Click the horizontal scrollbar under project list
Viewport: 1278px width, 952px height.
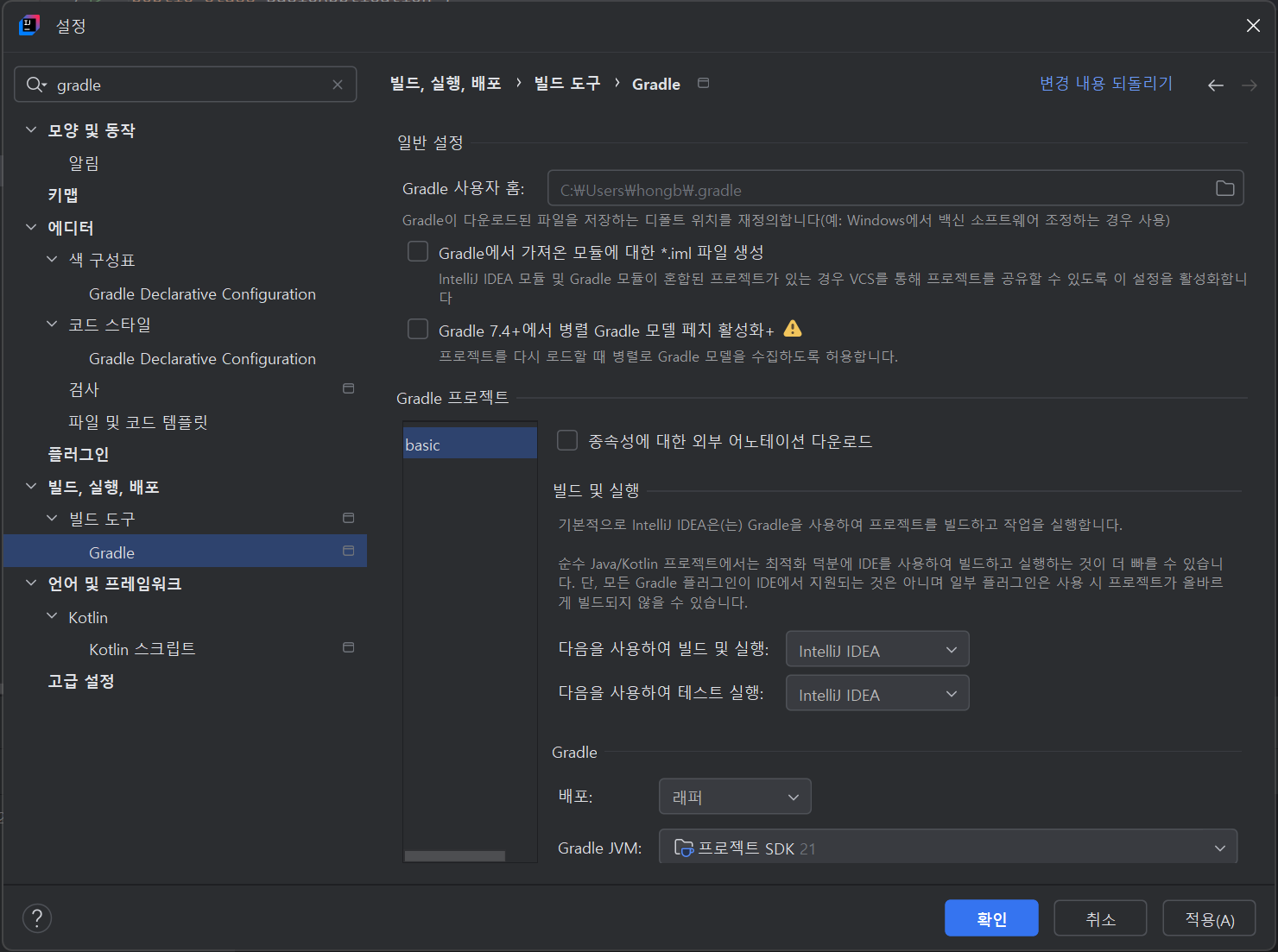[x=455, y=855]
